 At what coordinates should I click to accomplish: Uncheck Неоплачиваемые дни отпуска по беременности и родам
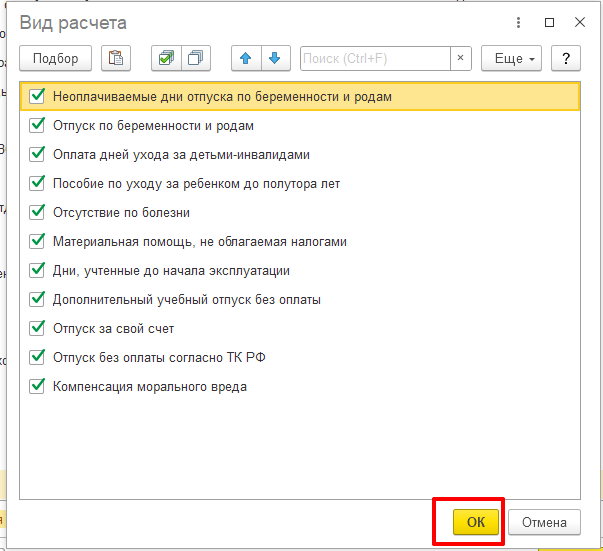tap(37, 96)
